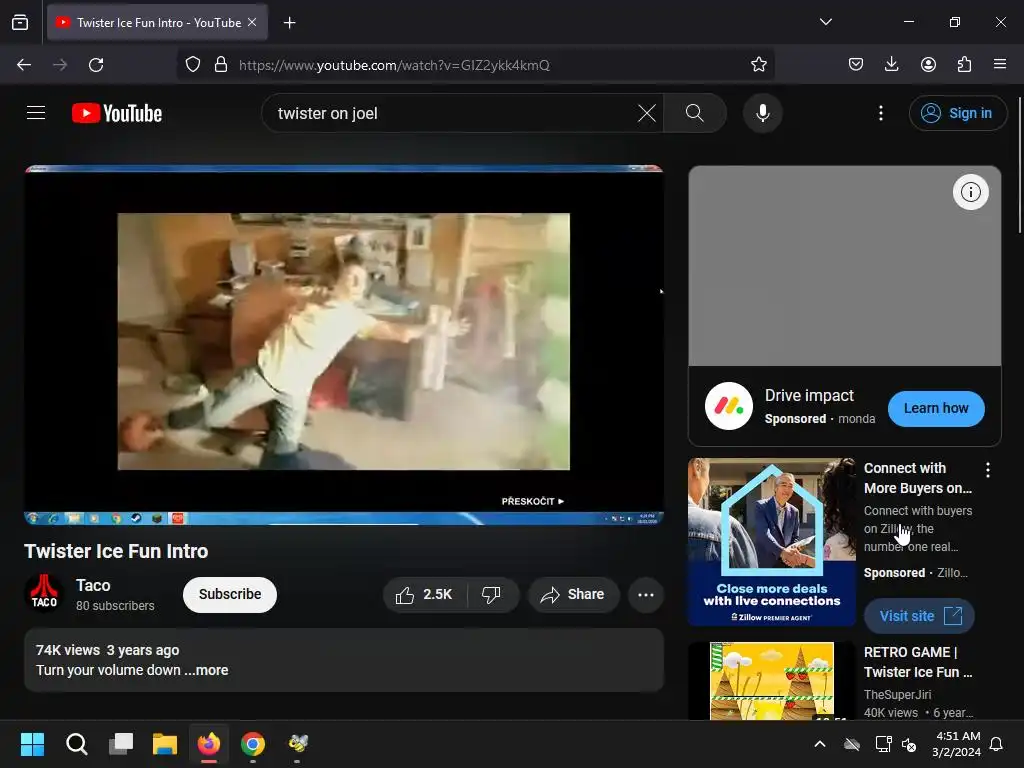Open the monday.com ad logo
The image size is (1024, 768).
coord(729,406)
